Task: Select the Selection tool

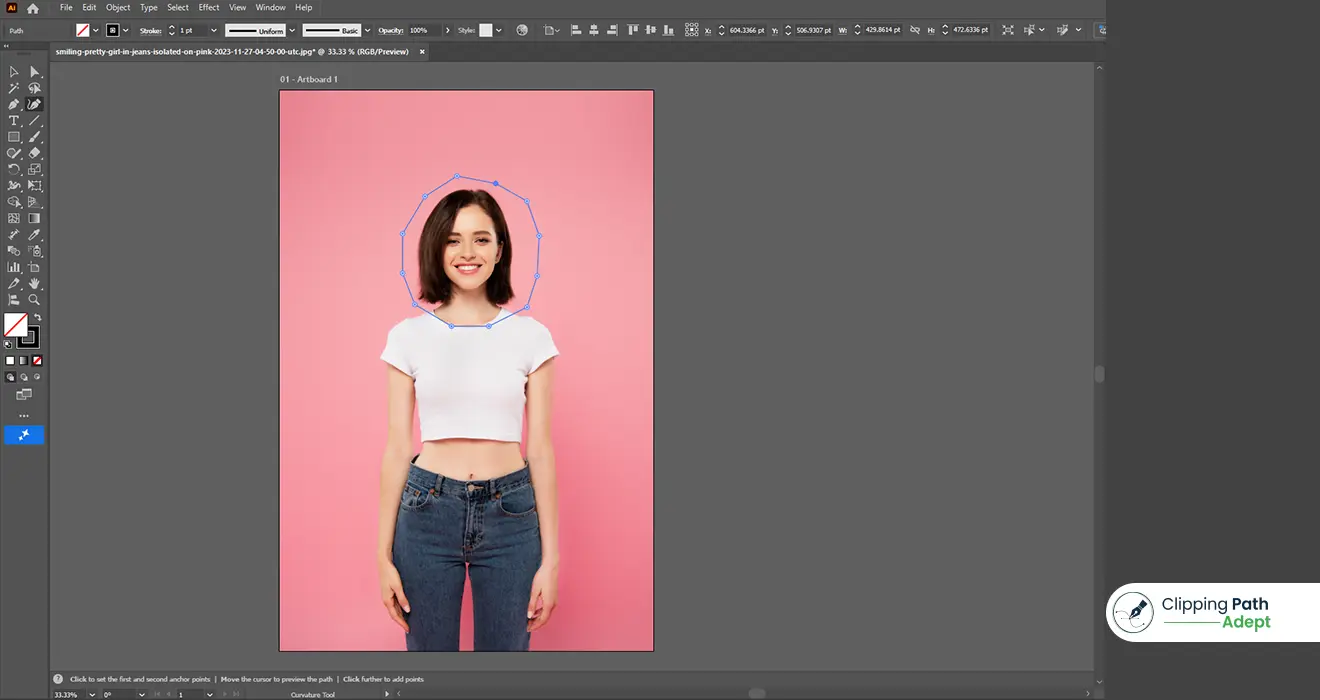Action: (x=14, y=71)
